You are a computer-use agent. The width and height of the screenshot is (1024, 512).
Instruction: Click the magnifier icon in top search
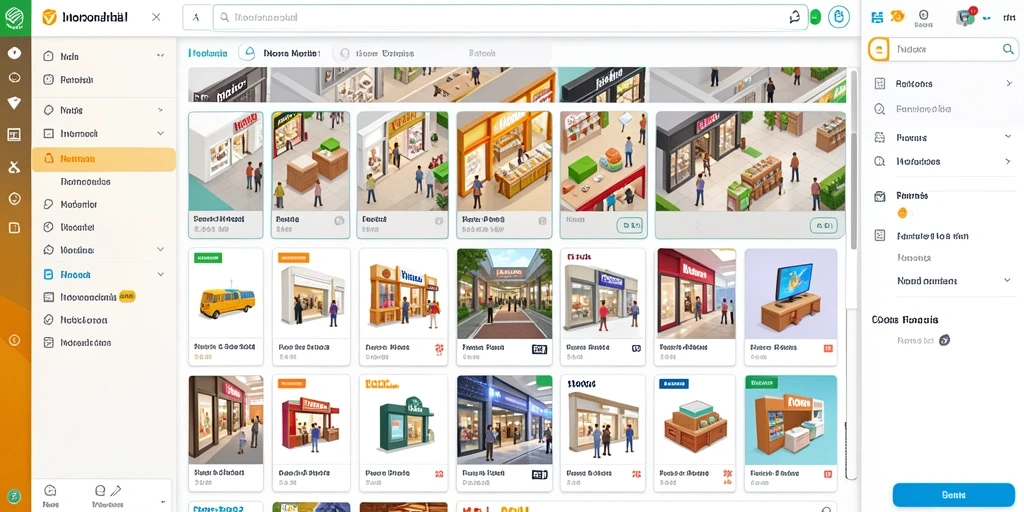[225, 18]
